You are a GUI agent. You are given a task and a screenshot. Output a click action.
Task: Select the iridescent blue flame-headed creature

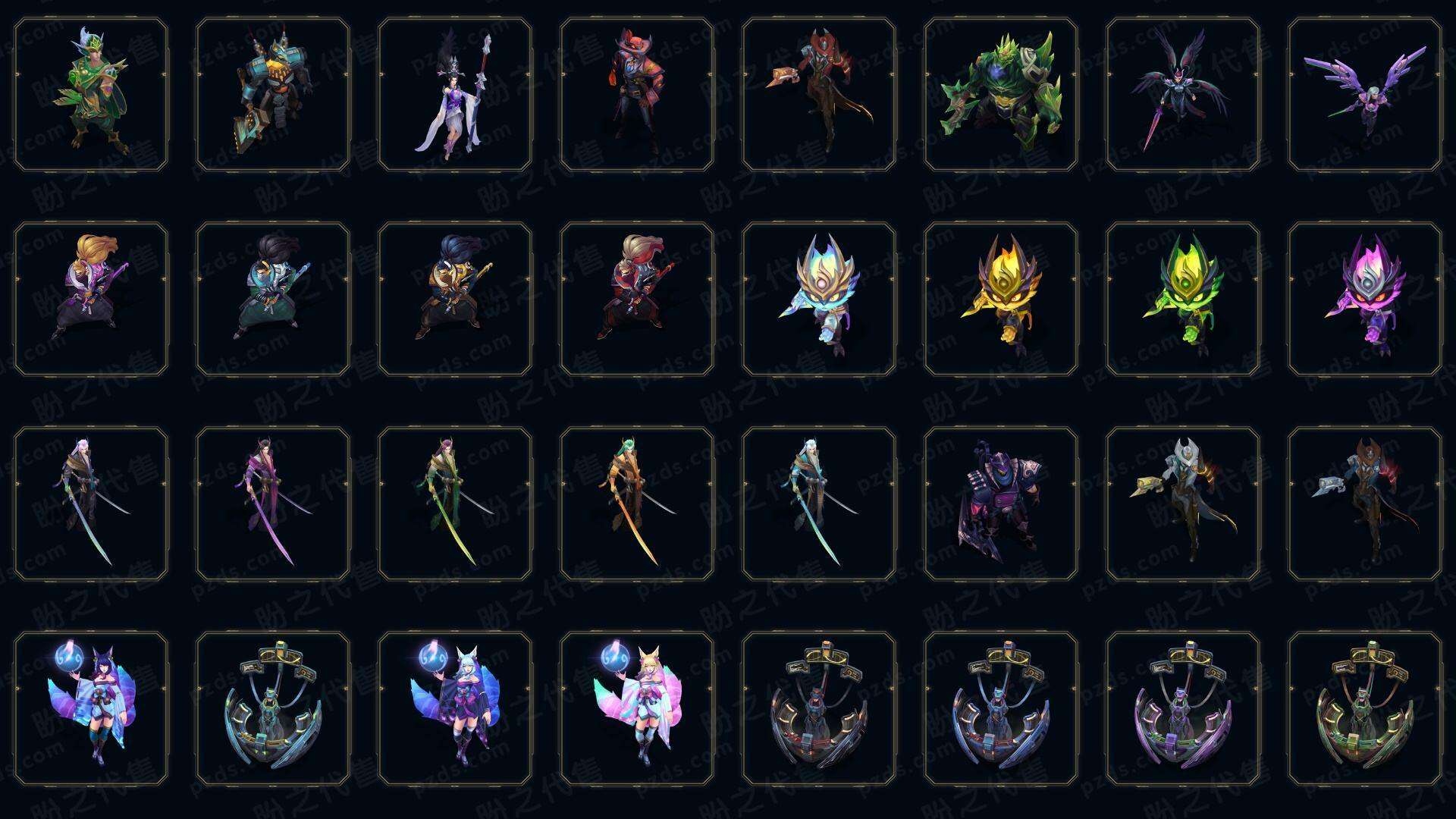[x=819, y=299]
